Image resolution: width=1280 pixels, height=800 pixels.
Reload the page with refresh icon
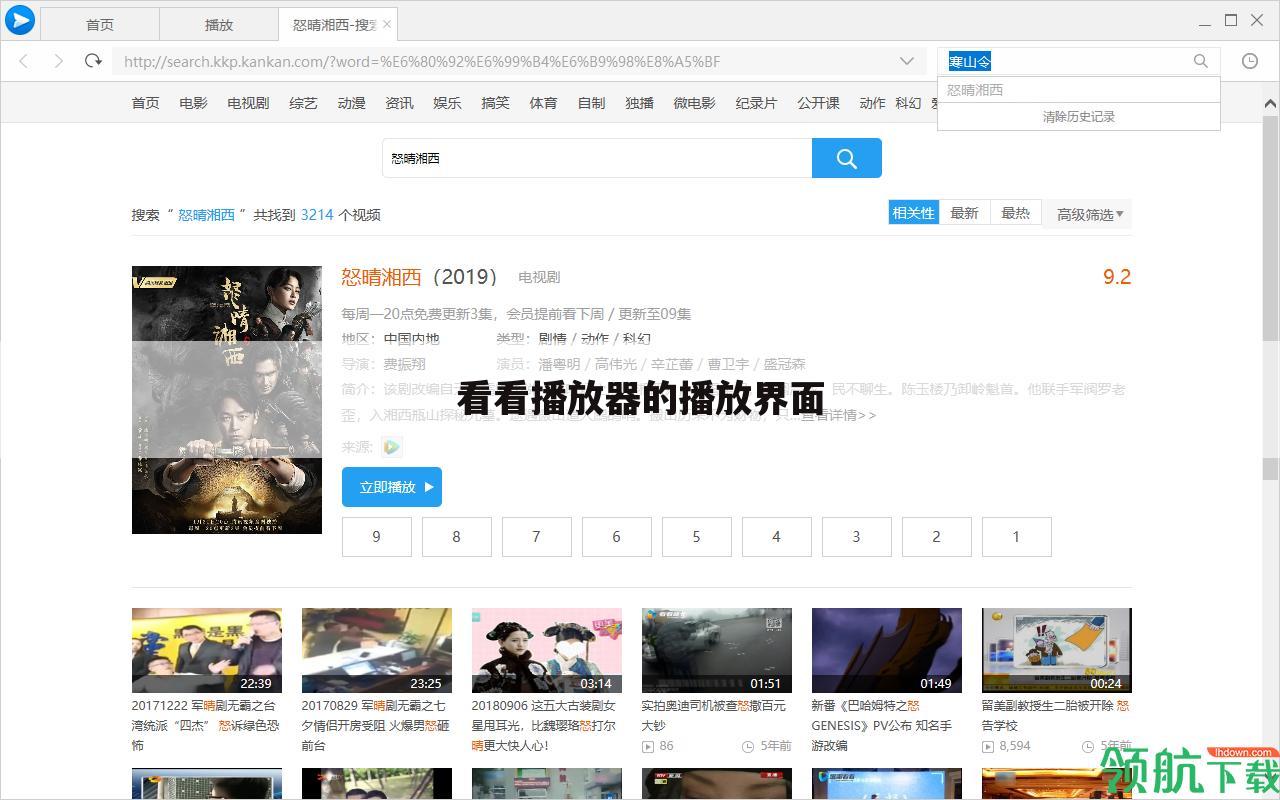(93, 61)
